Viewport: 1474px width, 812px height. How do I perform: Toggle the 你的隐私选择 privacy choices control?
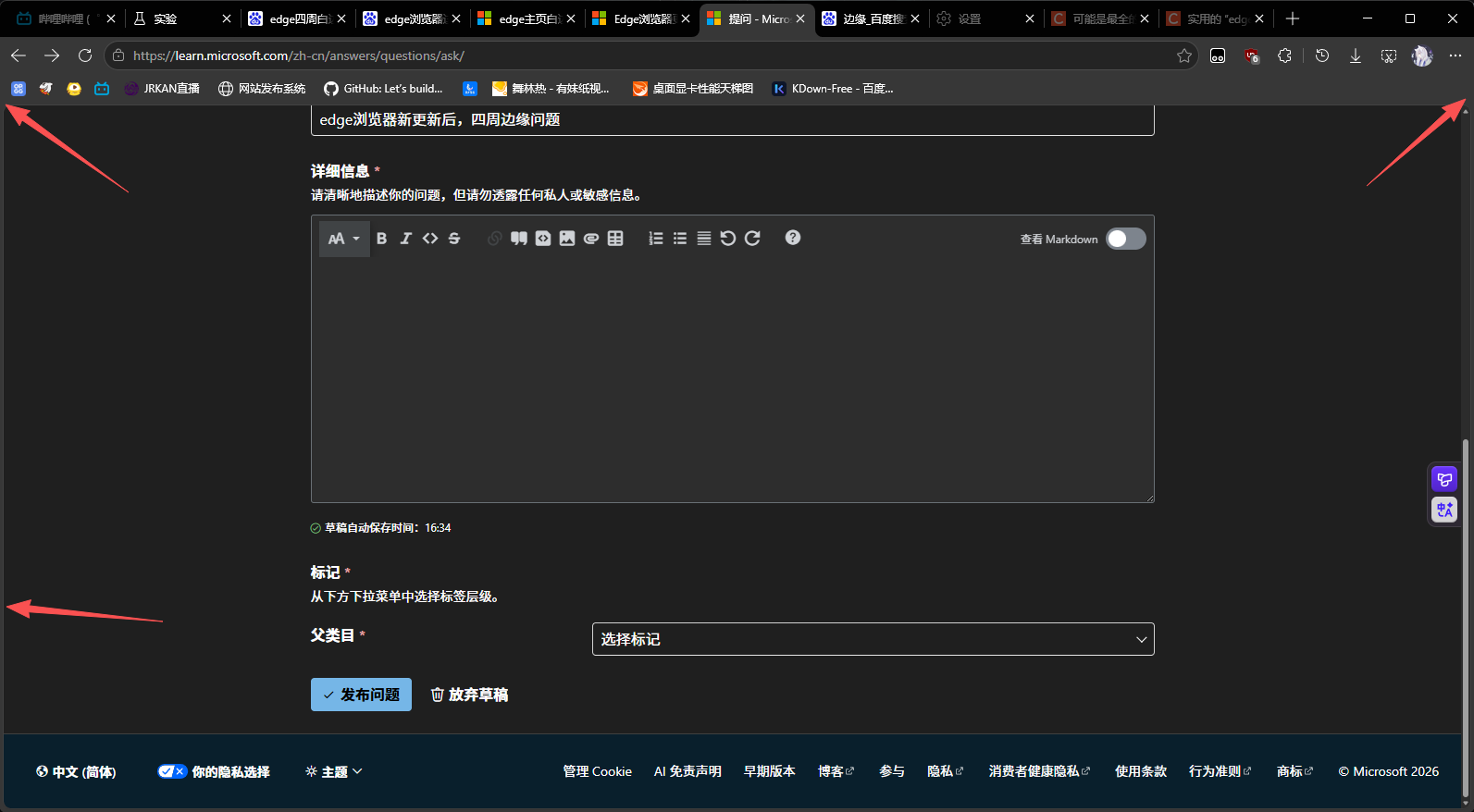[214, 771]
